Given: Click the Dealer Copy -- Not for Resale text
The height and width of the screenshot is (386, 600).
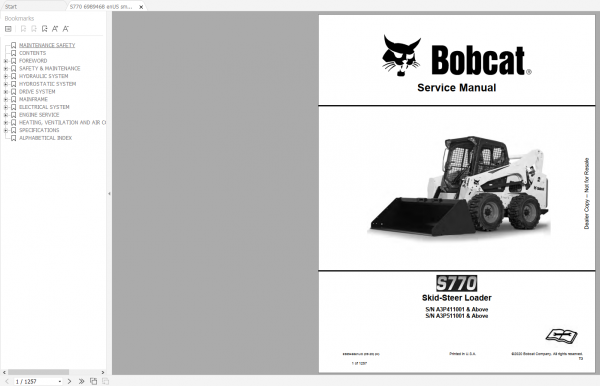Looking at the screenshot, I should [x=587, y=194].
